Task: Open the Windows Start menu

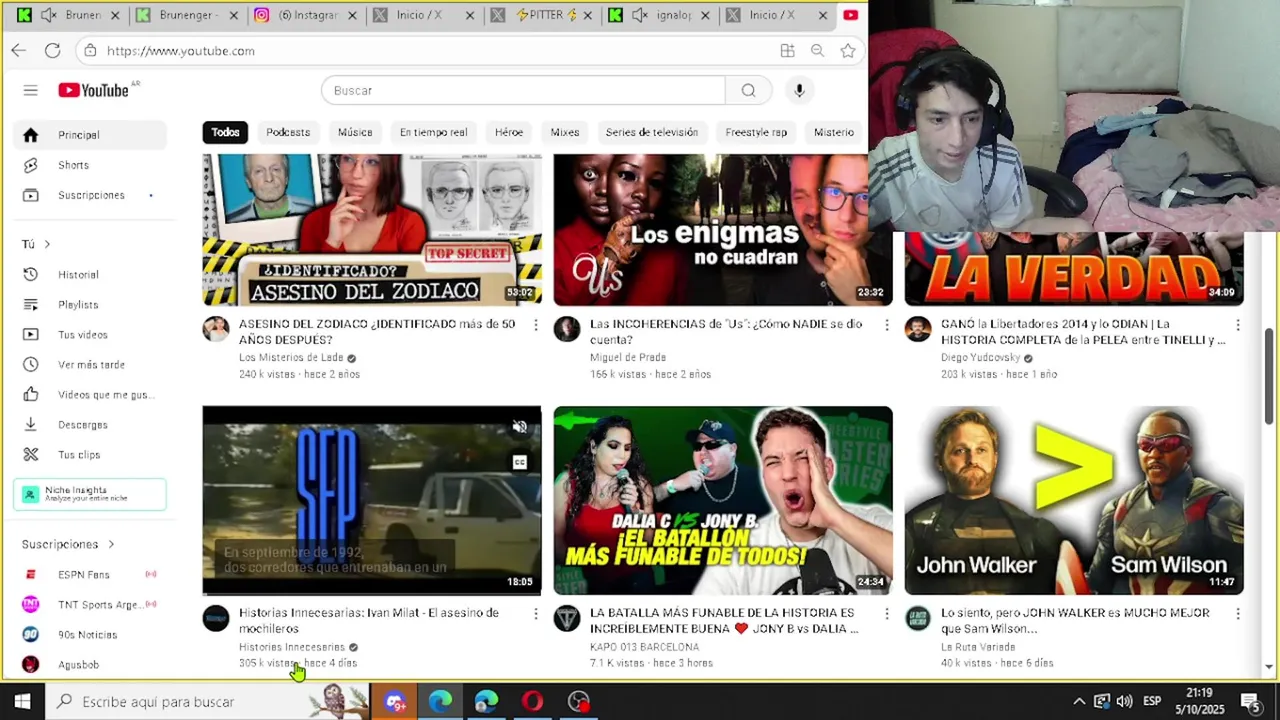Action: click(22, 701)
